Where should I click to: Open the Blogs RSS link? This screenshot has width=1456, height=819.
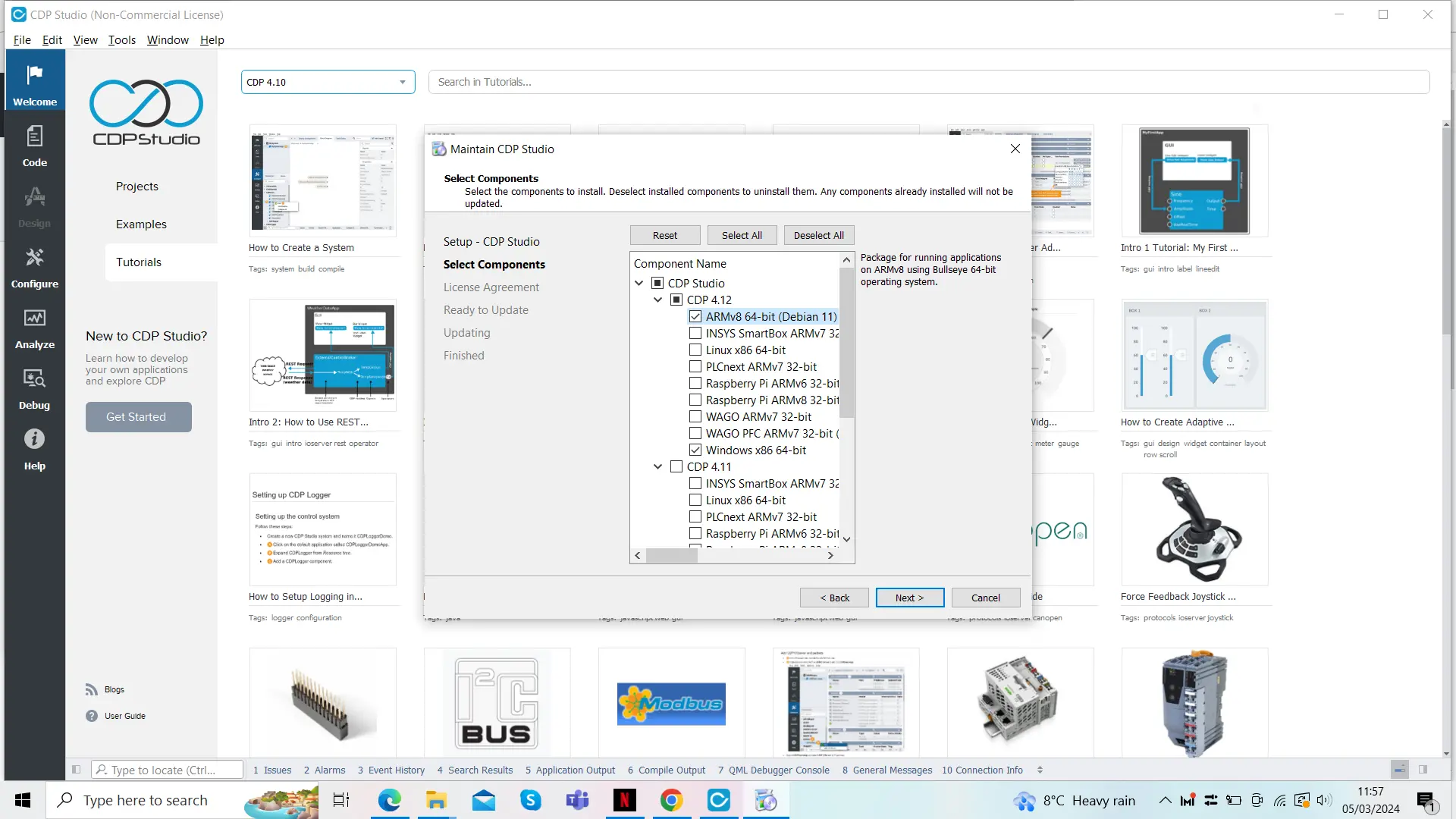pos(114,689)
